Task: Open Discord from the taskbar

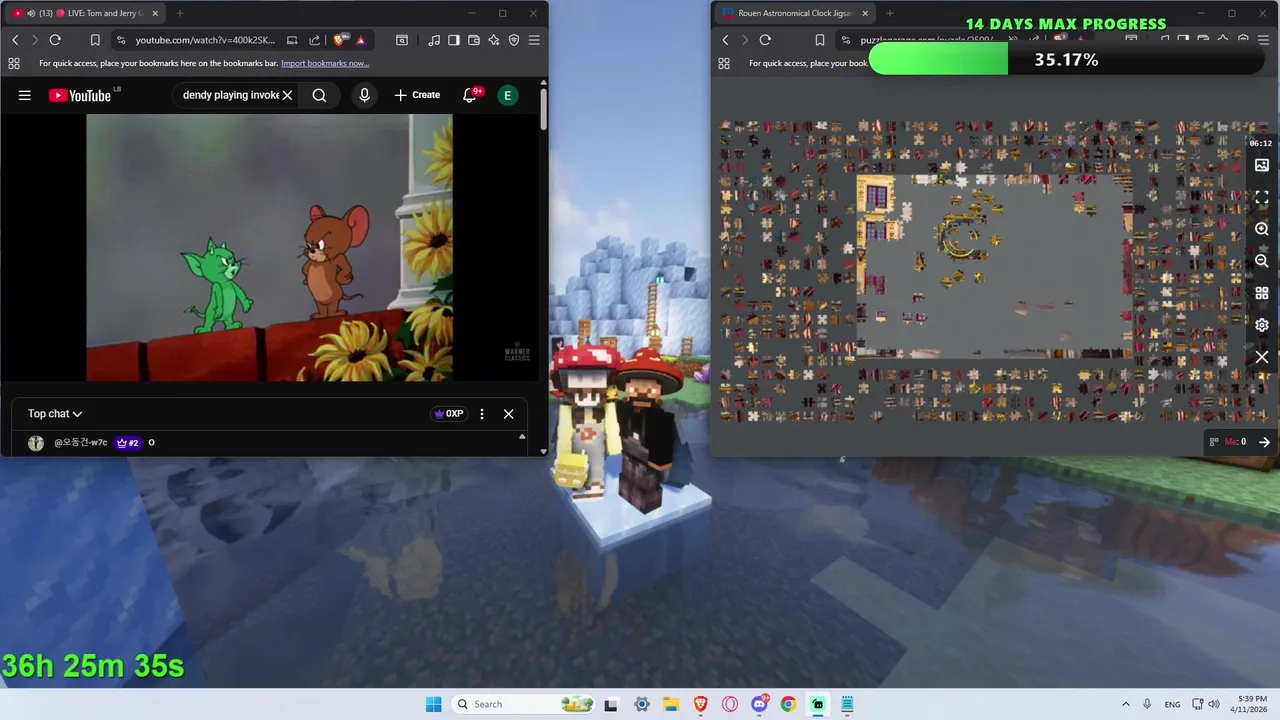Action: [759, 704]
